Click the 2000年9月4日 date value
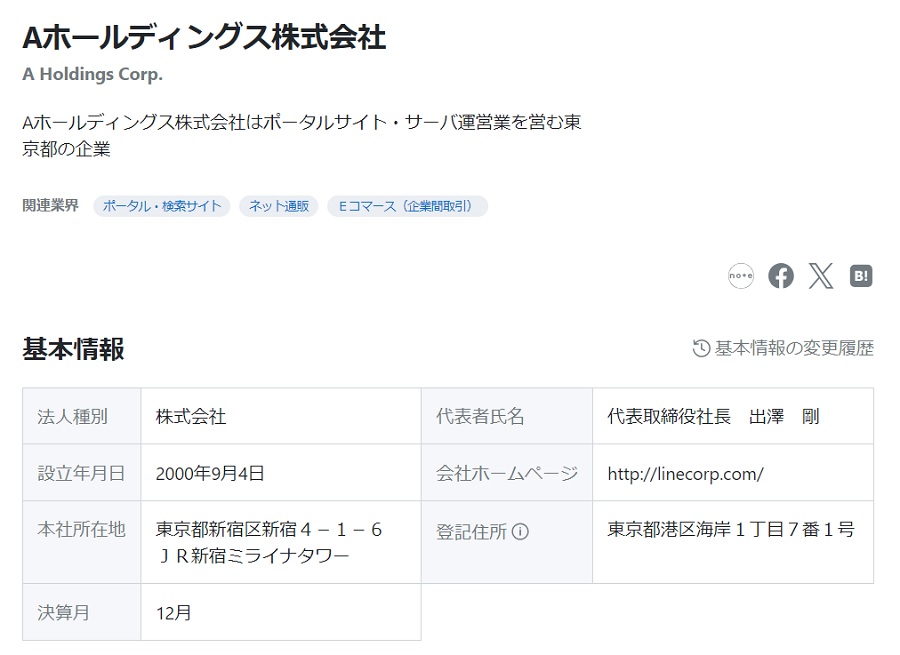This screenshot has height=655, width=900. [210, 474]
